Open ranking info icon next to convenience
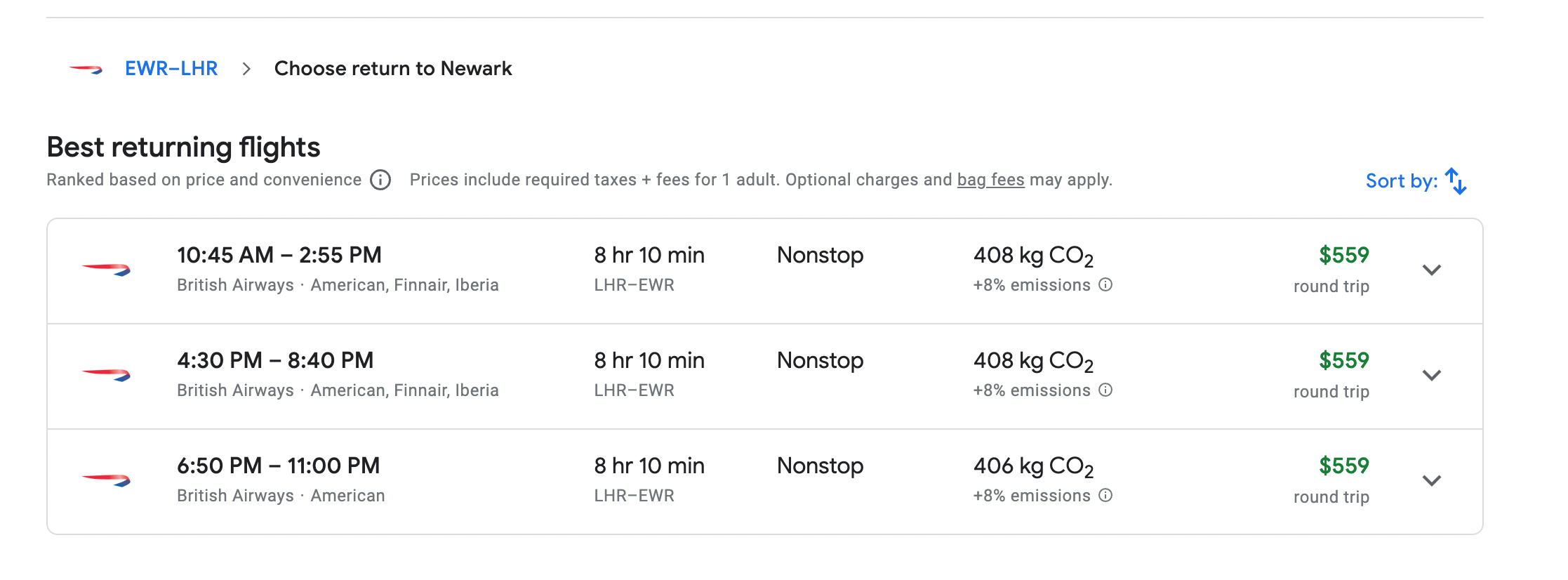Image resolution: width=1568 pixels, height=580 pixels. 380,180
